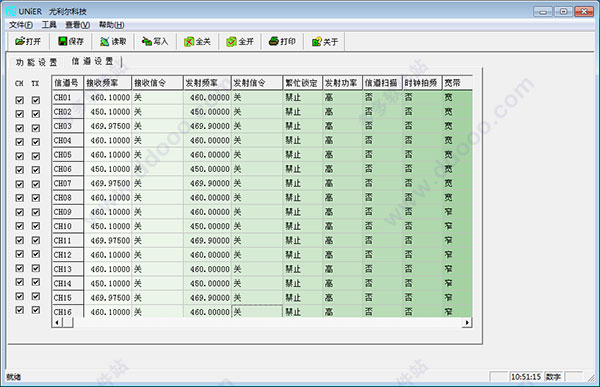Open the 查看(V) menu
Screen dimensions: 600x387
(x=77, y=25)
